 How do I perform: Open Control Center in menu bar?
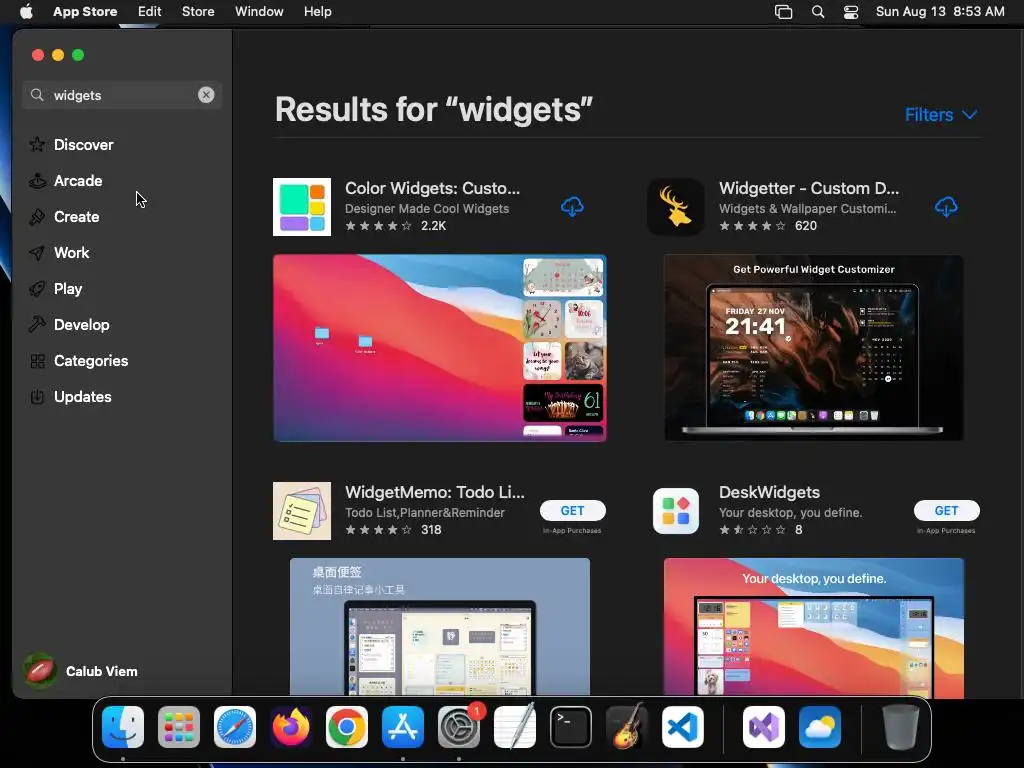click(851, 12)
